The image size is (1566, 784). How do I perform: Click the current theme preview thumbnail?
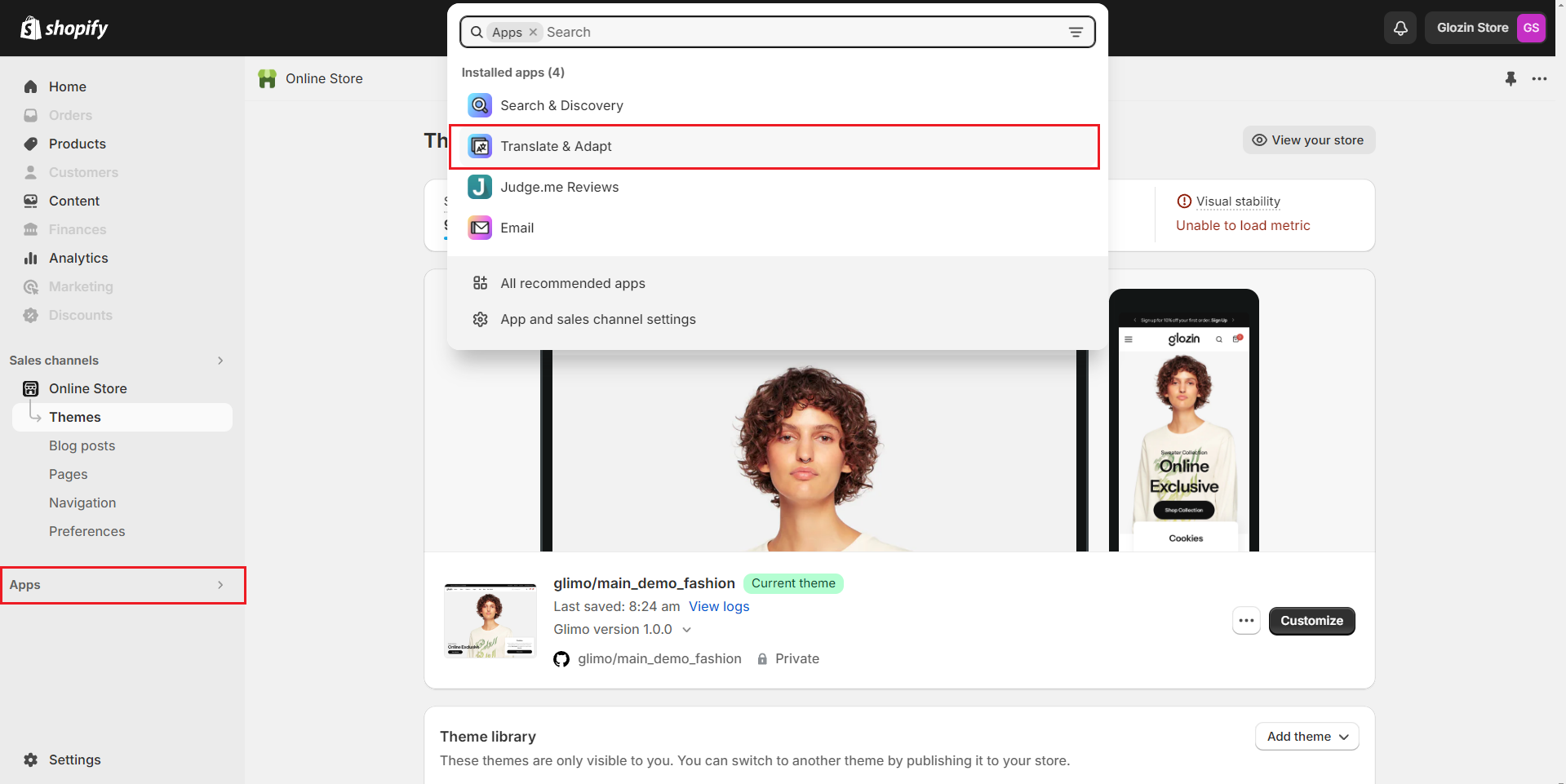(x=490, y=621)
